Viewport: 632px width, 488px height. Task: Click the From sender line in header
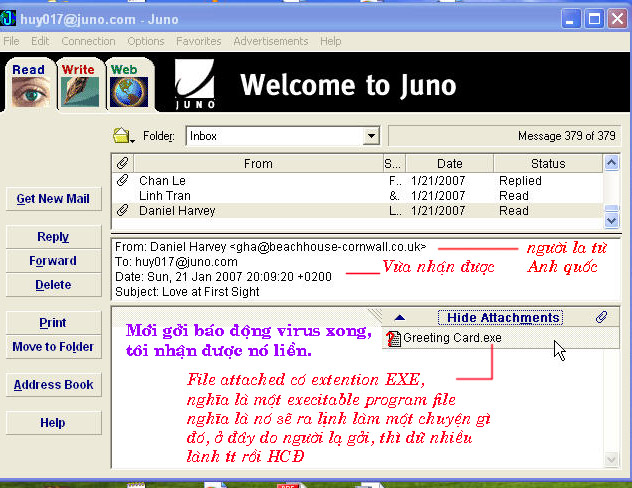(270, 247)
